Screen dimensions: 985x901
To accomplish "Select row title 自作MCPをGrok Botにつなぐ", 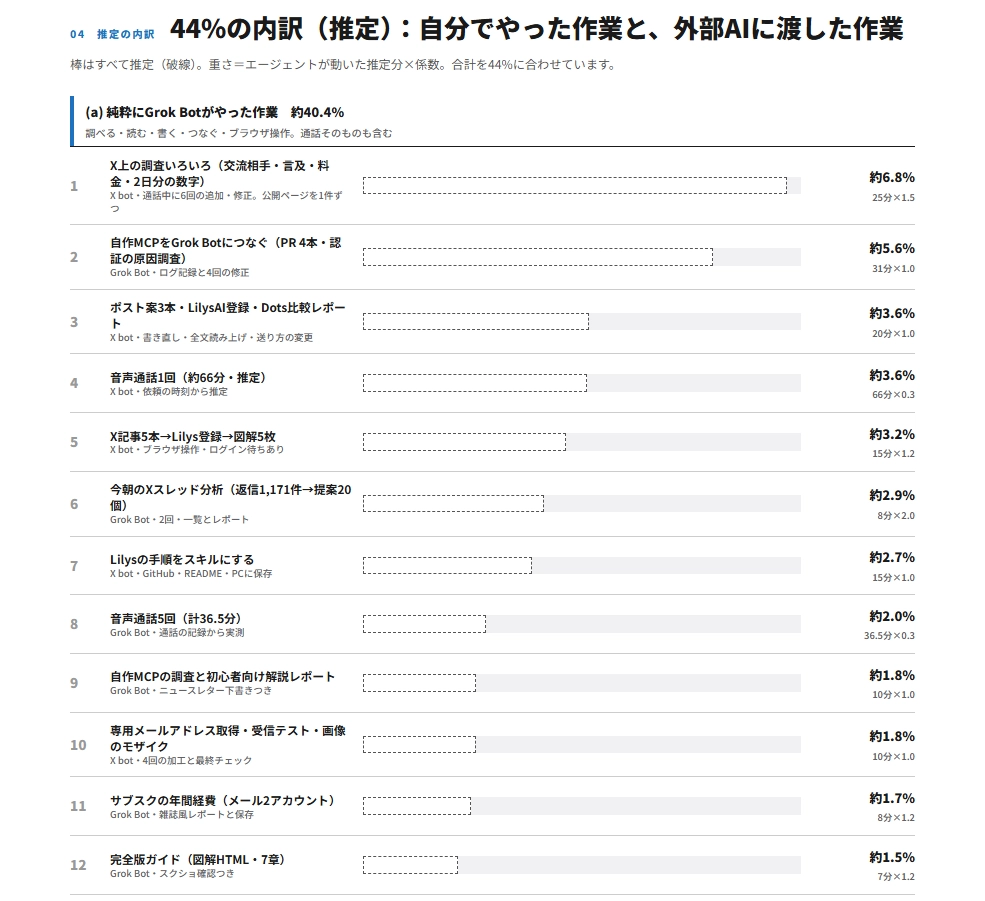I will 226,250.
